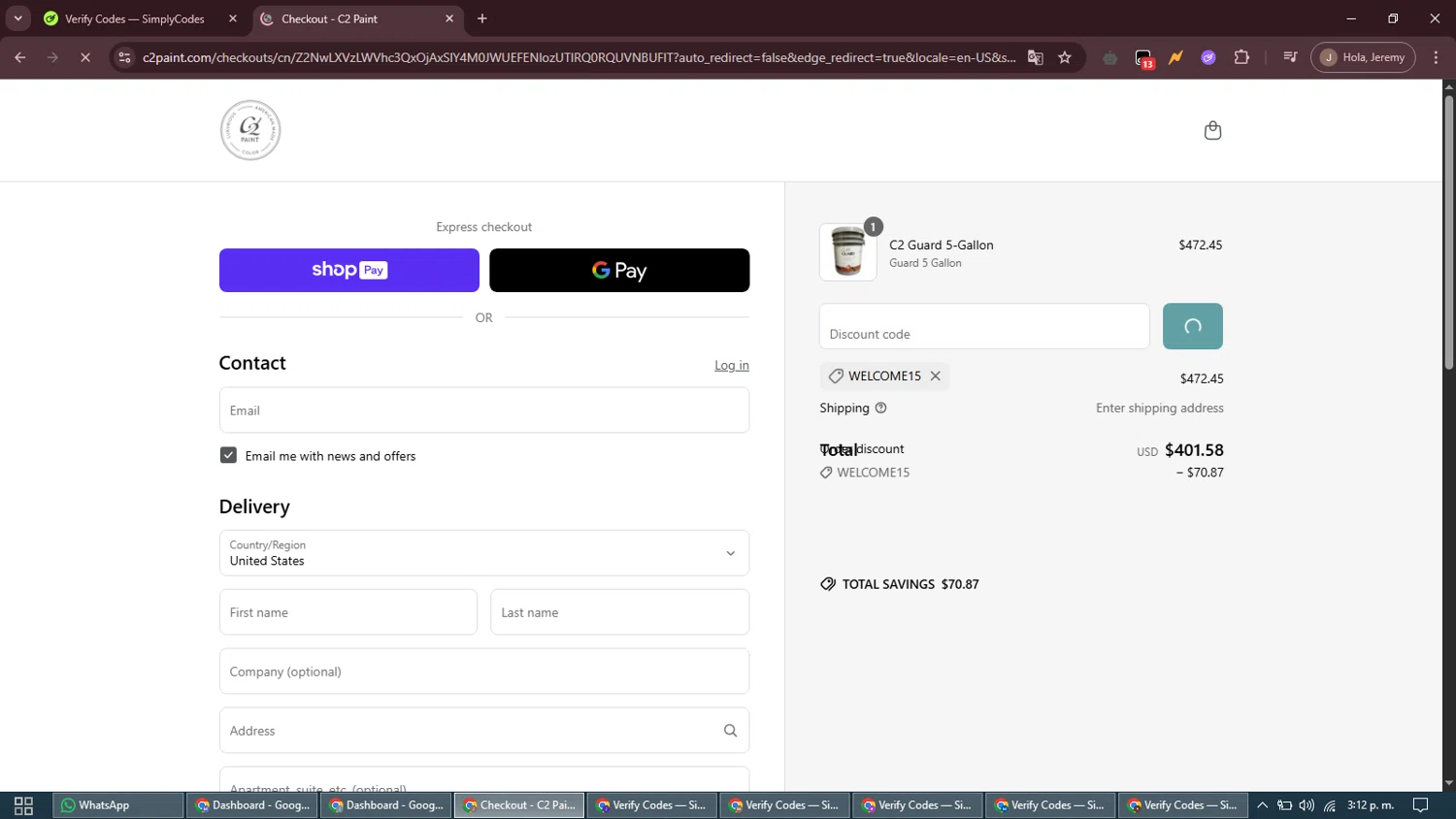Stop page loading with the X button
Image resolution: width=1456 pixels, height=819 pixels.
pyautogui.click(x=85, y=57)
